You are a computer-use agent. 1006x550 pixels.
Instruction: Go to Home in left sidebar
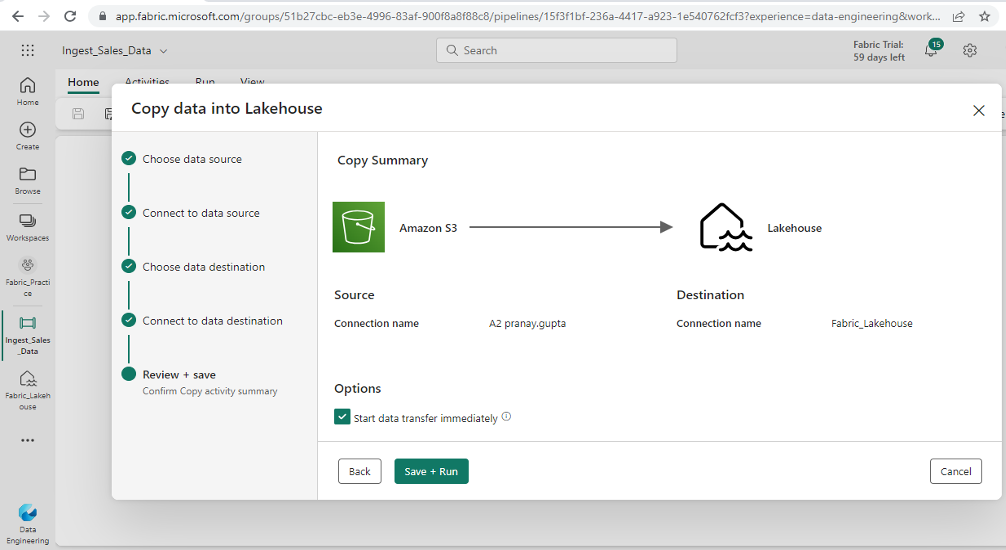tap(28, 92)
